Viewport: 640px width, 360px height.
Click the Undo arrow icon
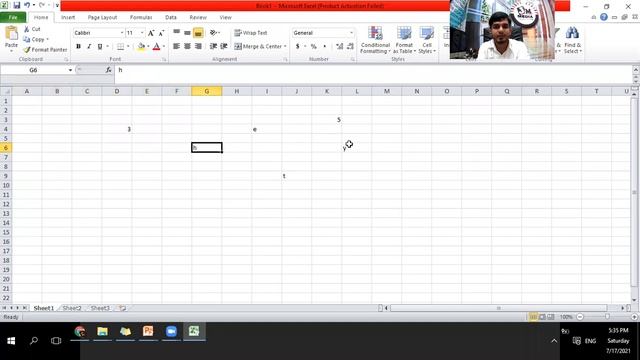(x=27, y=5)
